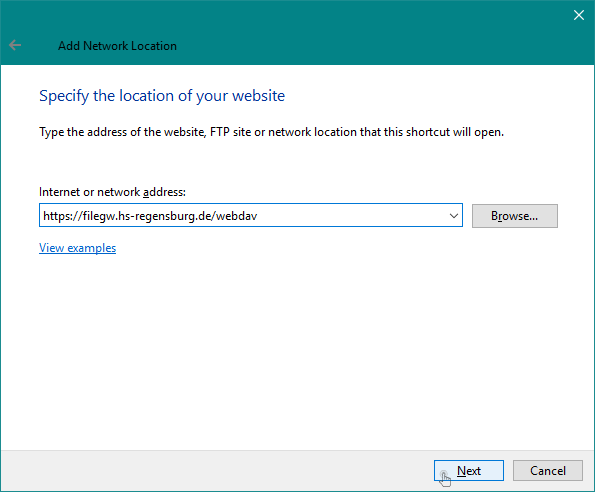The height and width of the screenshot is (492, 595).
Task: Open the View examples link
Action: [x=77, y=248]
